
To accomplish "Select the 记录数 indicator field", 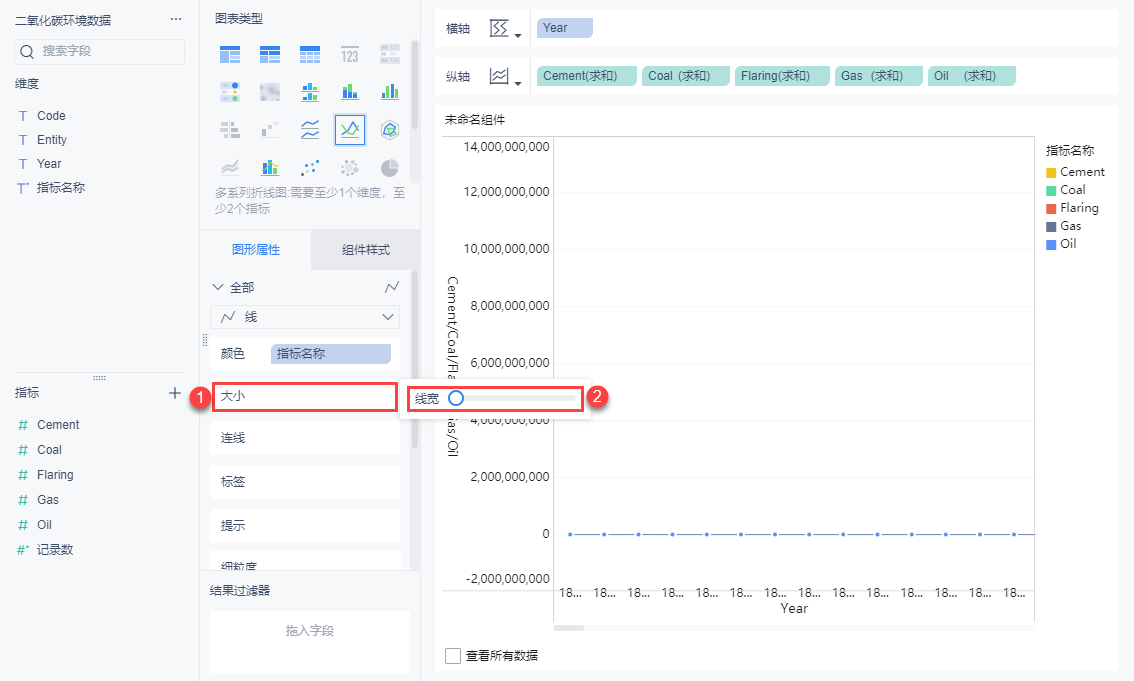I will [x=55, y=550].
